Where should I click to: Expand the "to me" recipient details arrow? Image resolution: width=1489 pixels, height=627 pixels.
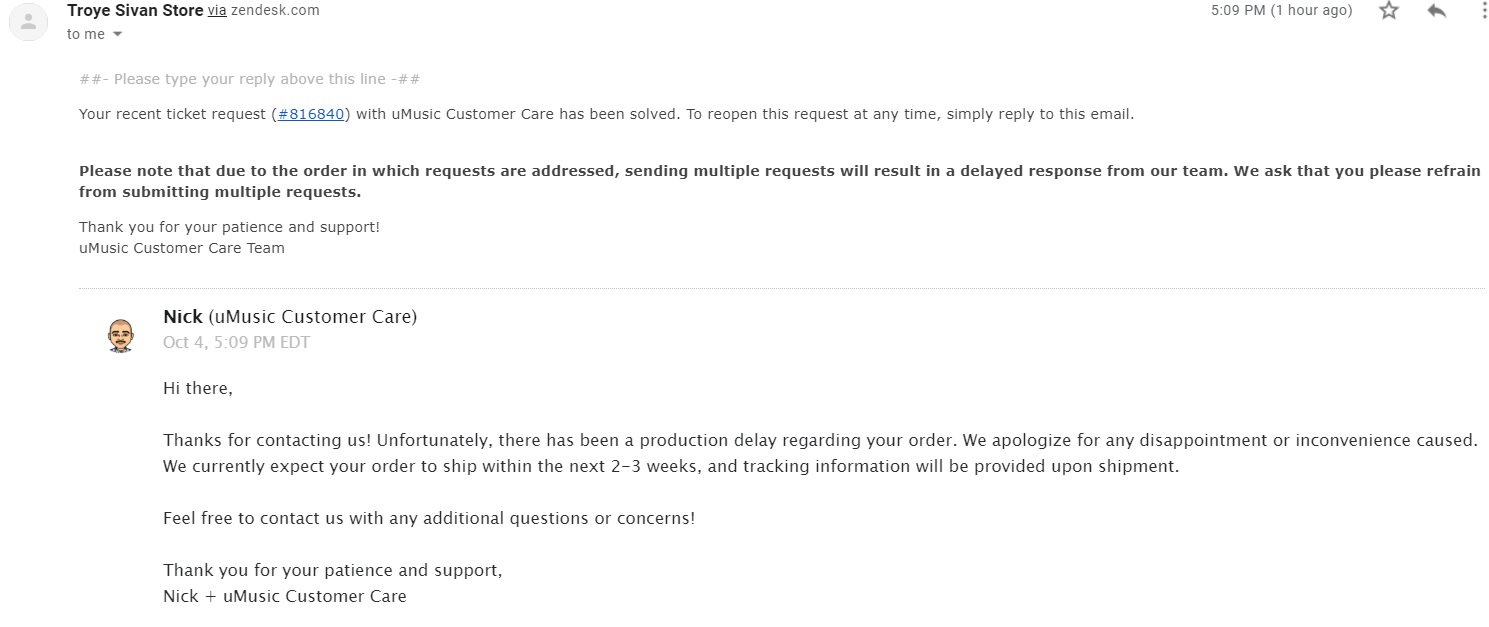(x=118, y=35)
